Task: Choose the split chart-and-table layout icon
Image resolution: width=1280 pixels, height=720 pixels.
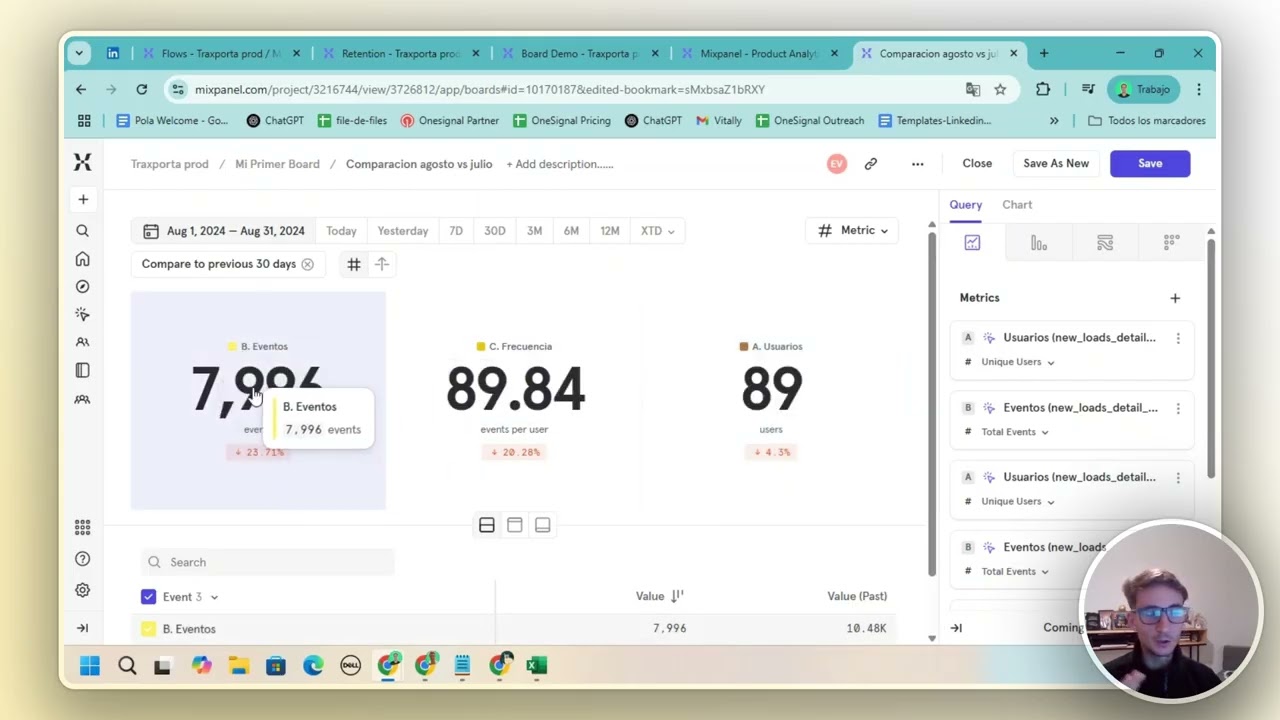Action: click(487, 525)
